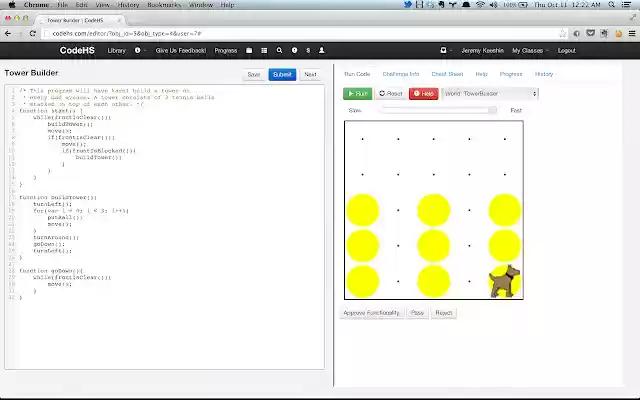This screenshot has width=640, height=400.
Task: Click the CodeHS logo in the navbar
Action: [77, 51]
